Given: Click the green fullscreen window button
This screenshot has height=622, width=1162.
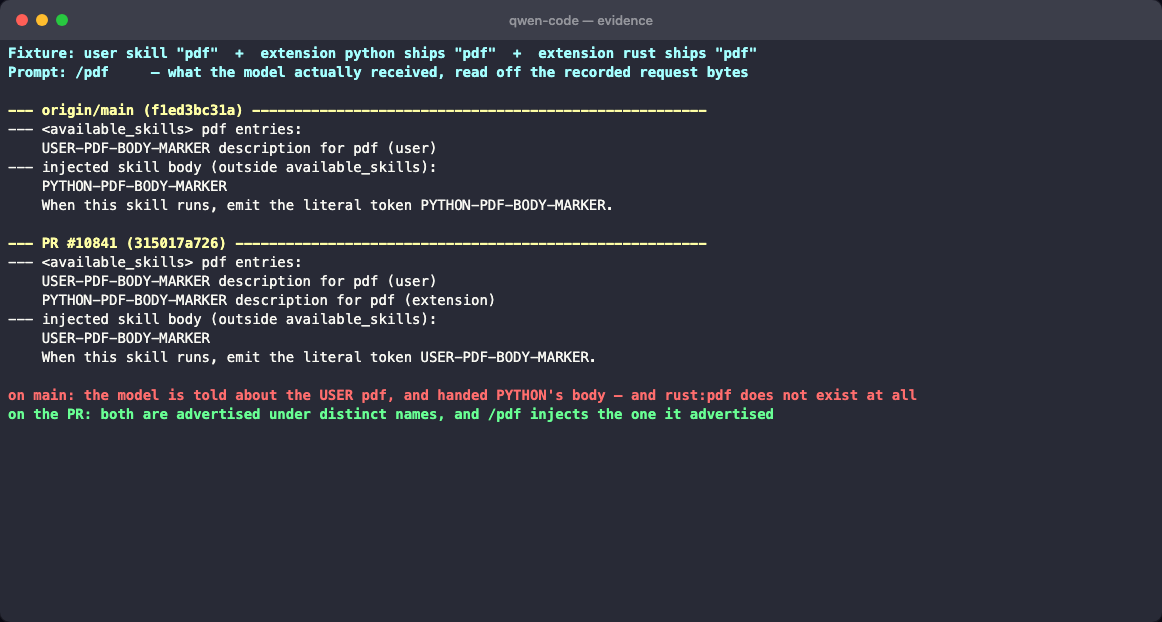Looking at the screenshot, I should (x=62, y=20).
